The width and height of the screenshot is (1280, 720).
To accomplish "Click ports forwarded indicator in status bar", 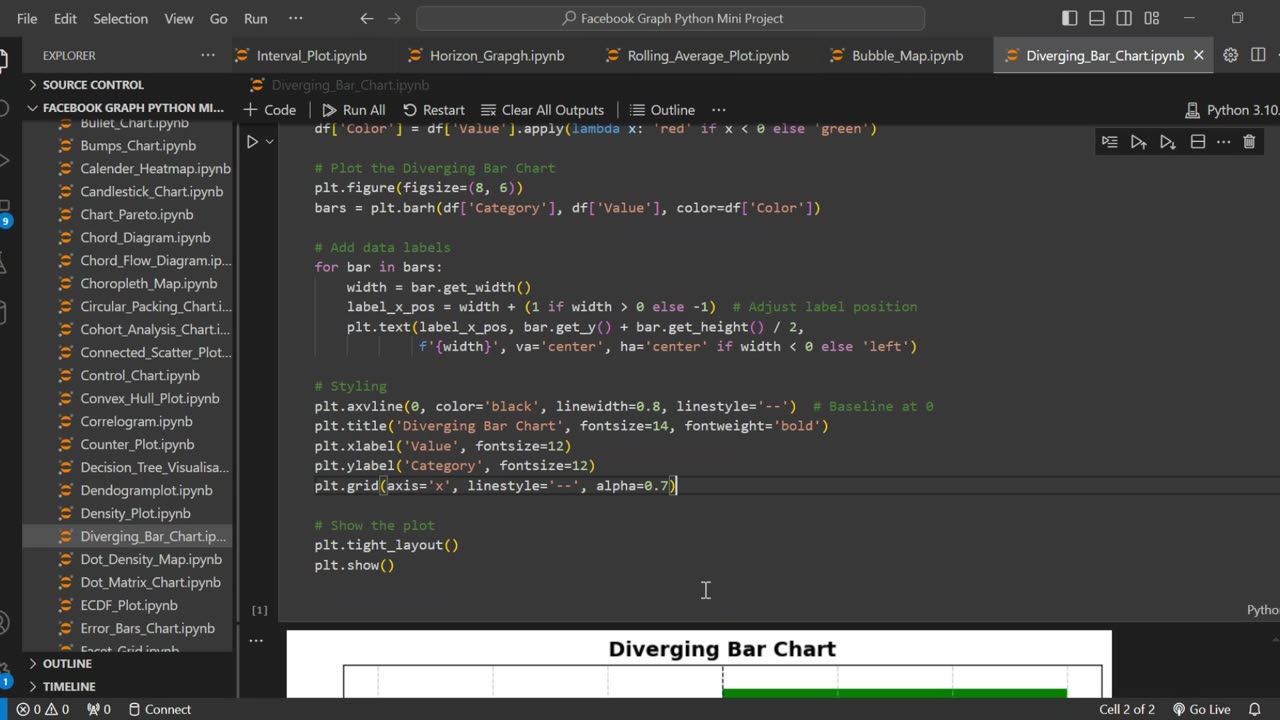I will click(99, 710).
